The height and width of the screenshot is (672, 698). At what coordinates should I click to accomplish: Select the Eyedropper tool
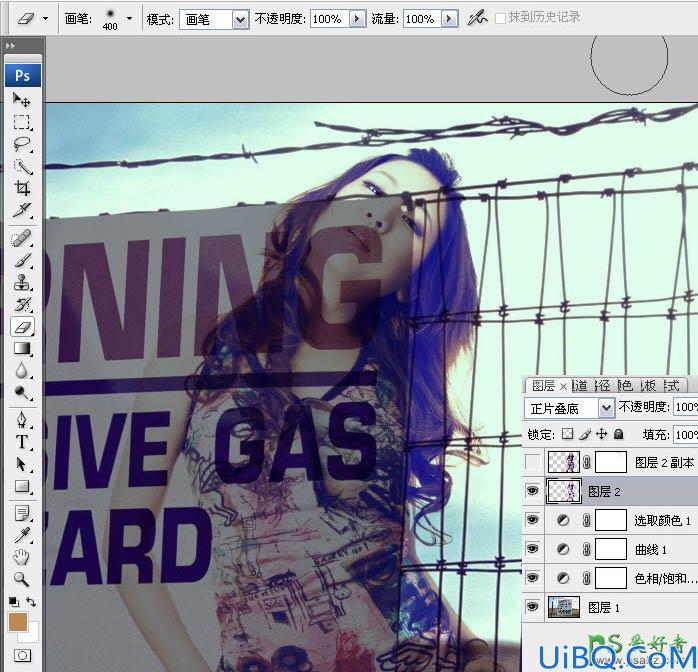(x=21, y=535)
